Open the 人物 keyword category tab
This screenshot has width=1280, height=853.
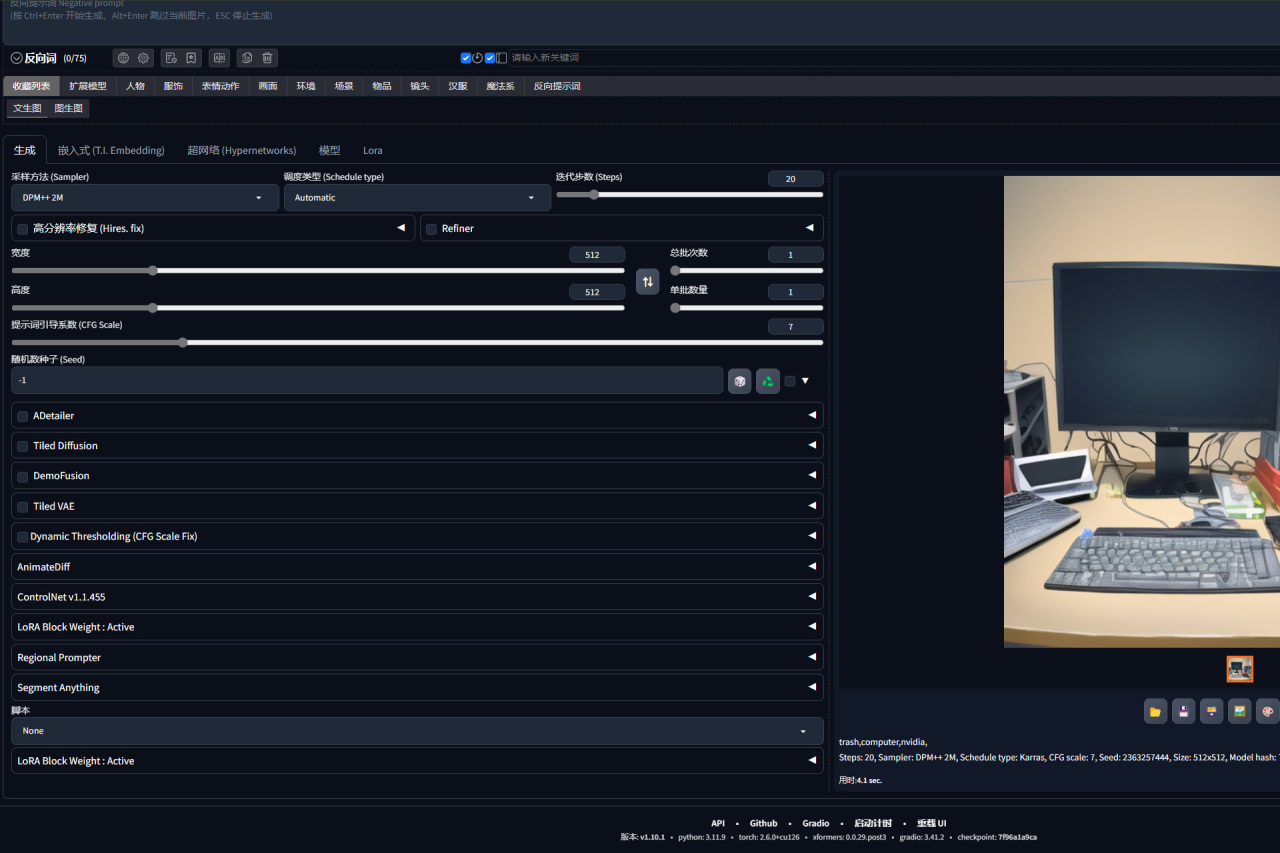[135, 86]
